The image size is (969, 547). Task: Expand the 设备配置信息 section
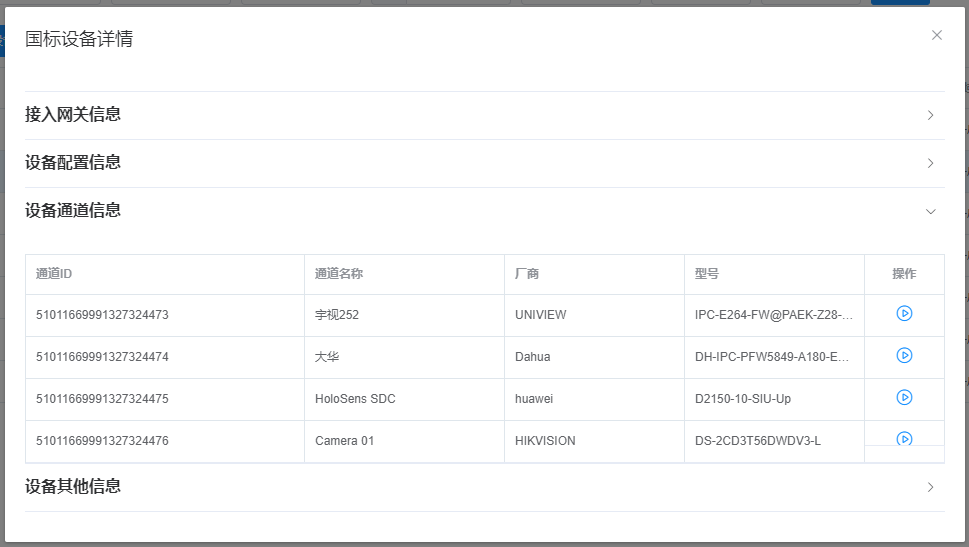484,163
